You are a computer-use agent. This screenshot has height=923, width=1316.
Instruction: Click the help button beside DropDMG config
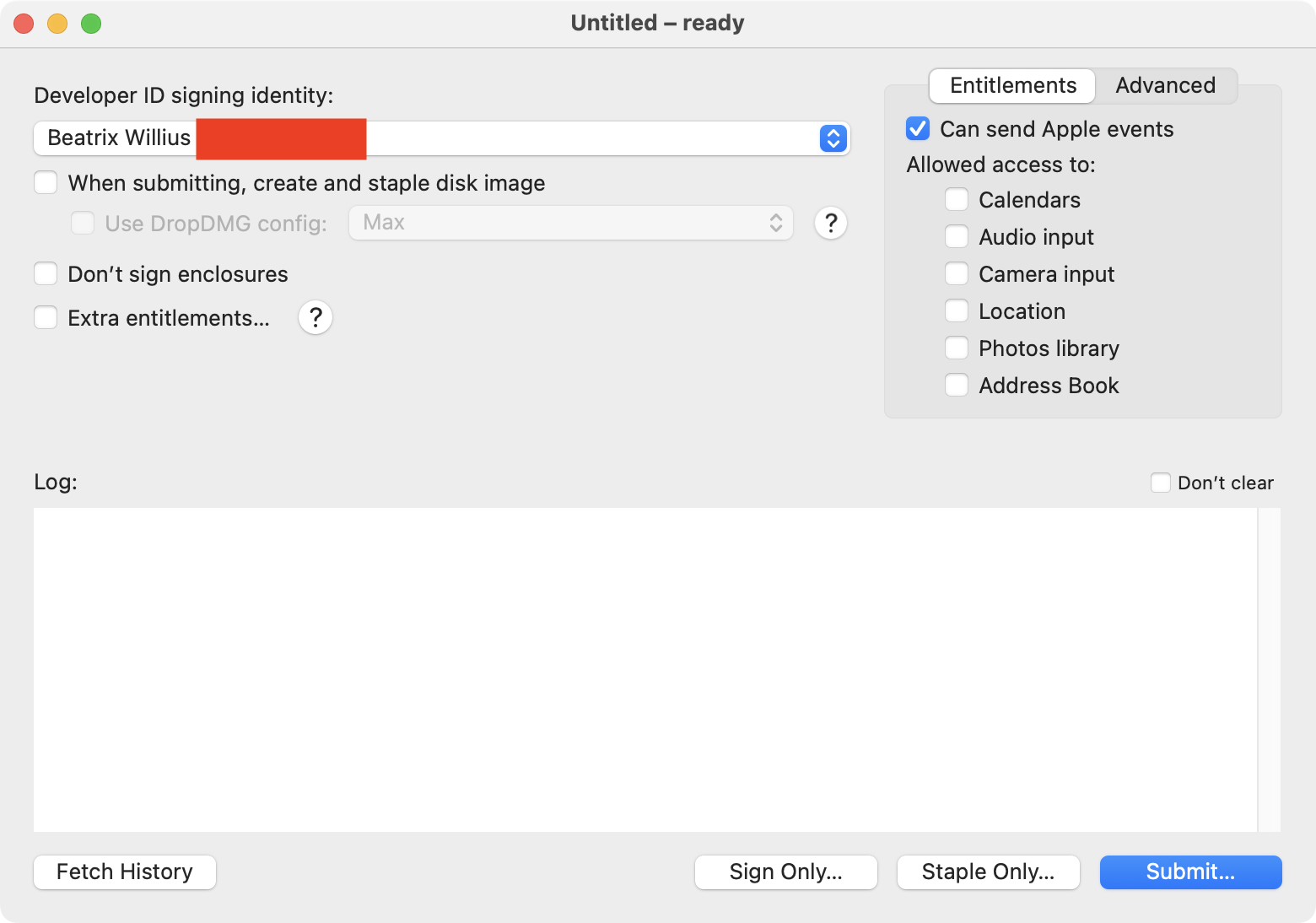831,223
